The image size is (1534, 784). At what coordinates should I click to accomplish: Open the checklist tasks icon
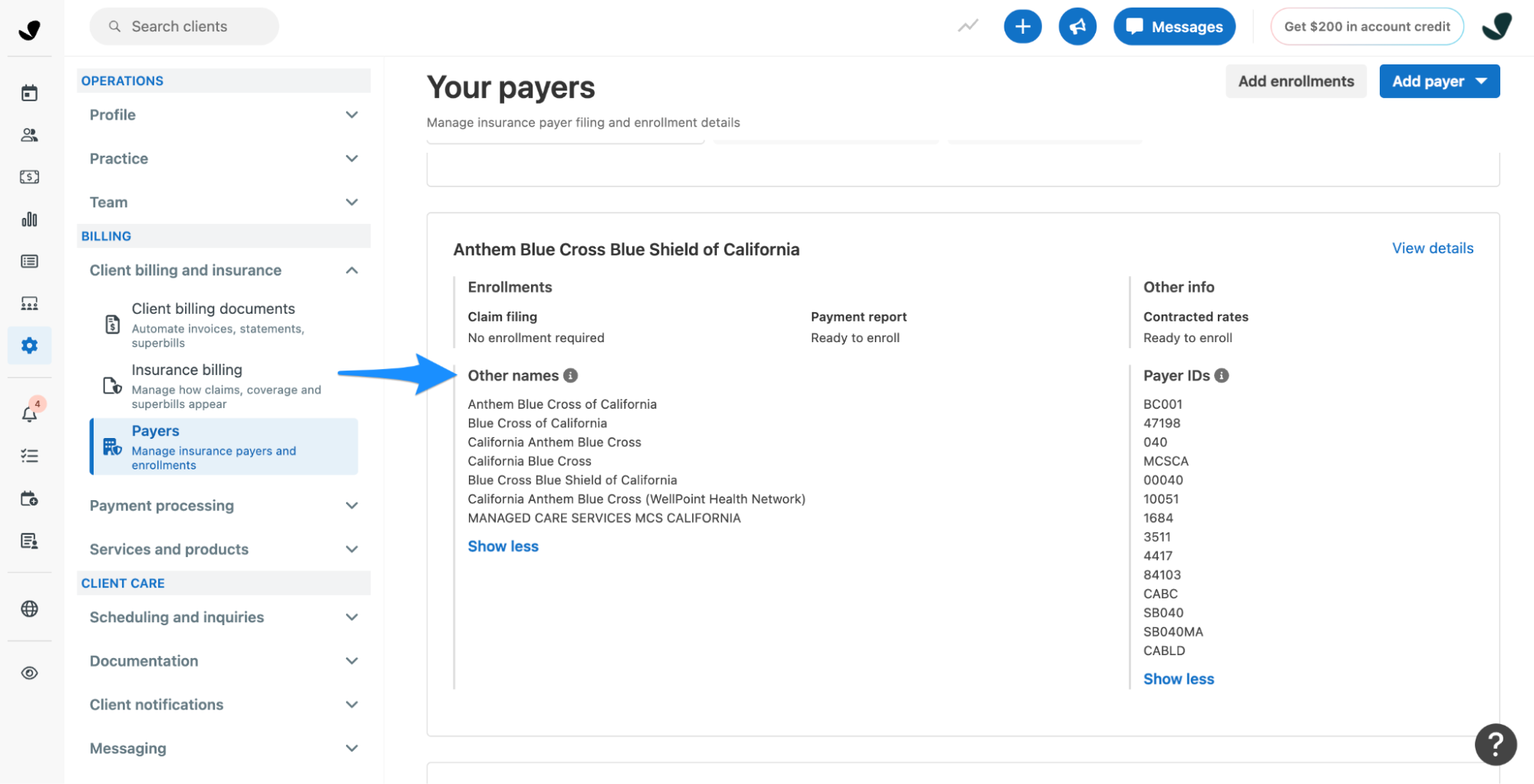point(29,456)
